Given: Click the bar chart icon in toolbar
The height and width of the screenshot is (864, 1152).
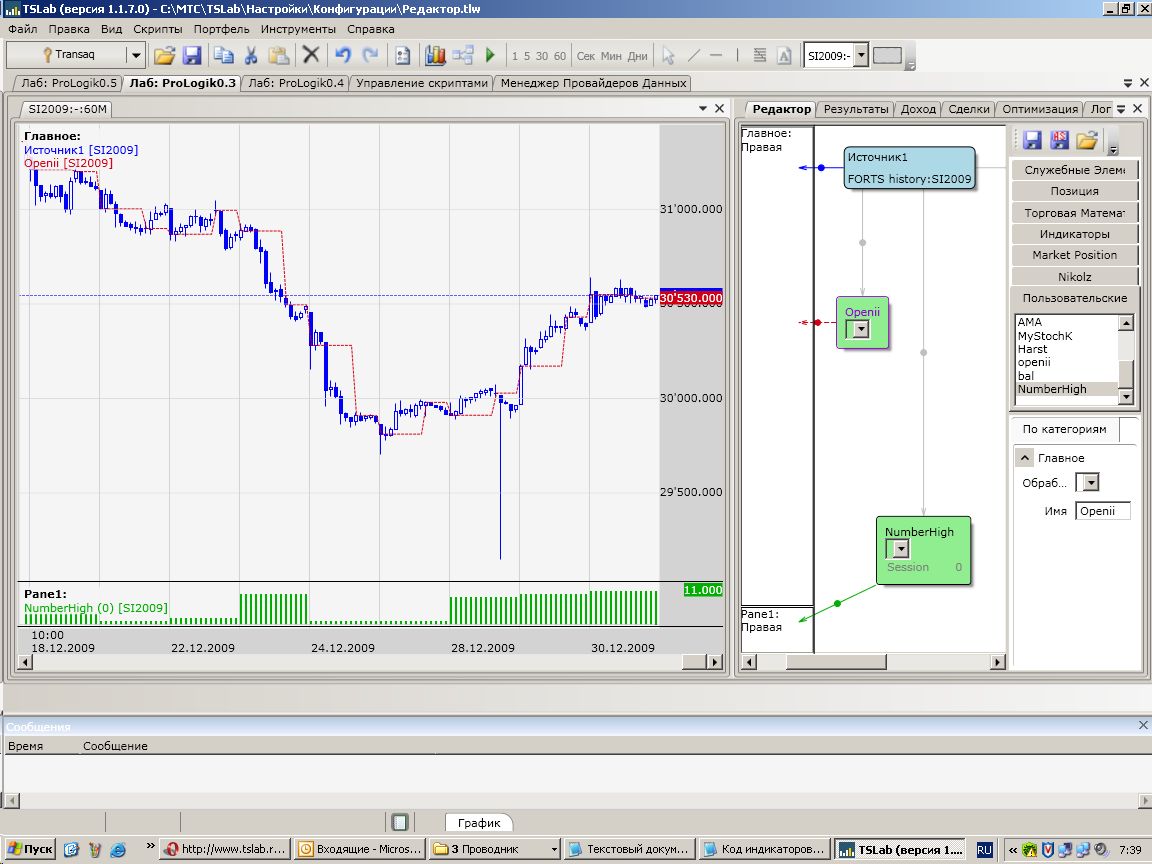Looking at the screenshot, I should click(435, 55).
